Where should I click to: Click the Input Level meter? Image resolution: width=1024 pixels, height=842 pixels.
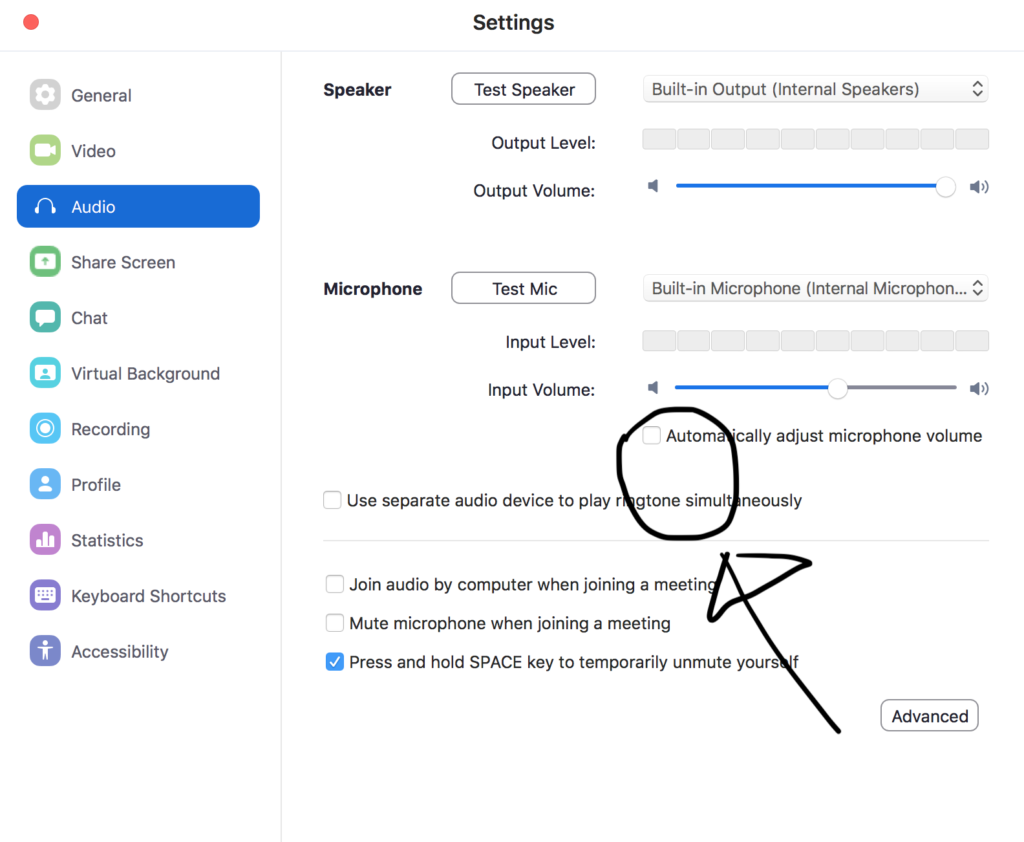point(815,340)
